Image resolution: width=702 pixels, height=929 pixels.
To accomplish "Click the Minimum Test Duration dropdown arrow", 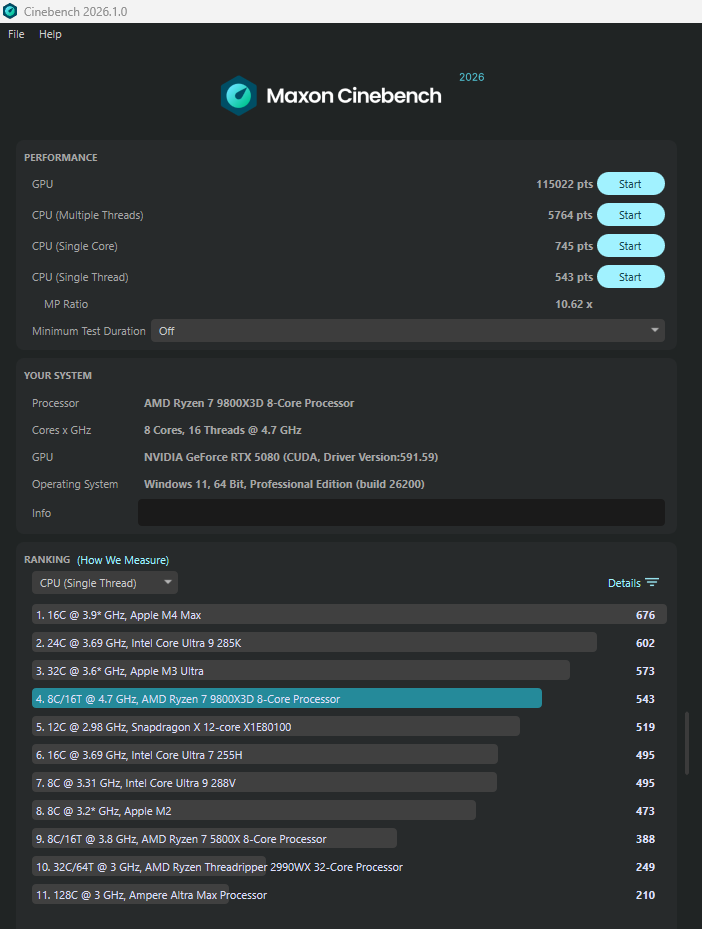I will [x=655, y=331].
